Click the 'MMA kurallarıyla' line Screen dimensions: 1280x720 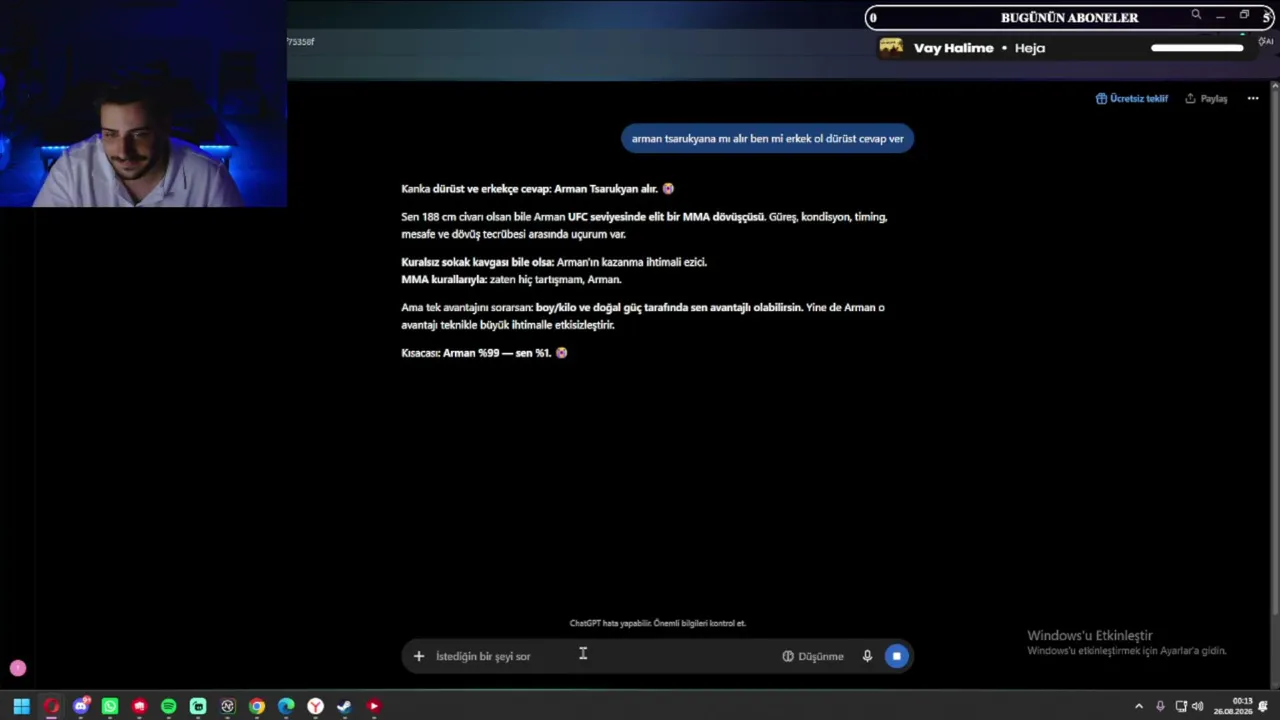[x=511, y=280]
